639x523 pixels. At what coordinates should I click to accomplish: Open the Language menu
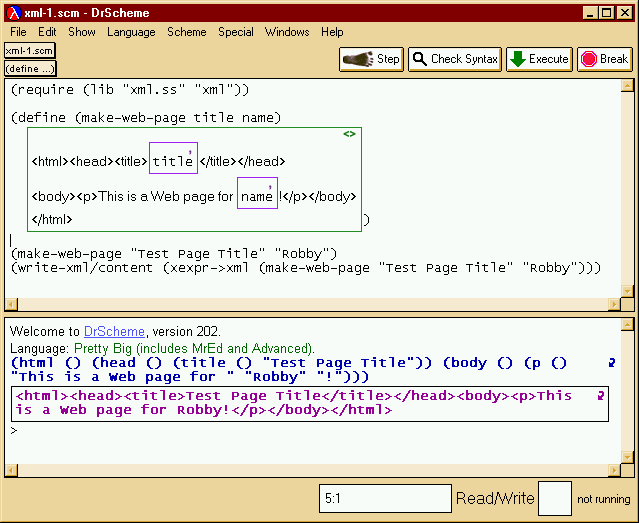pos(131,32)
